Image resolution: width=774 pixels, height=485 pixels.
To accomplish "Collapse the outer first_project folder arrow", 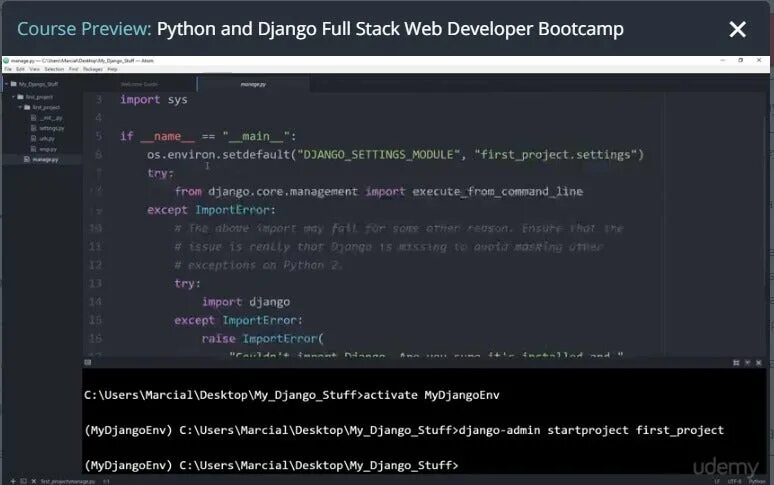I will [x=13, y=97].
